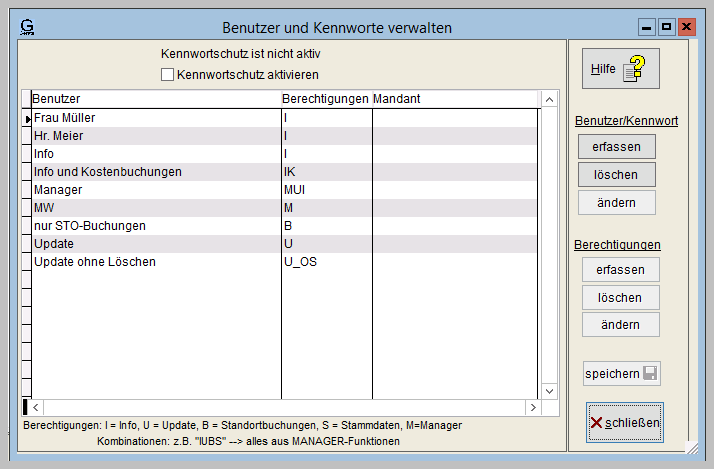714x469 pixels.
Task: Click speichern button with floppy disk icon
Action: point(620,374)
